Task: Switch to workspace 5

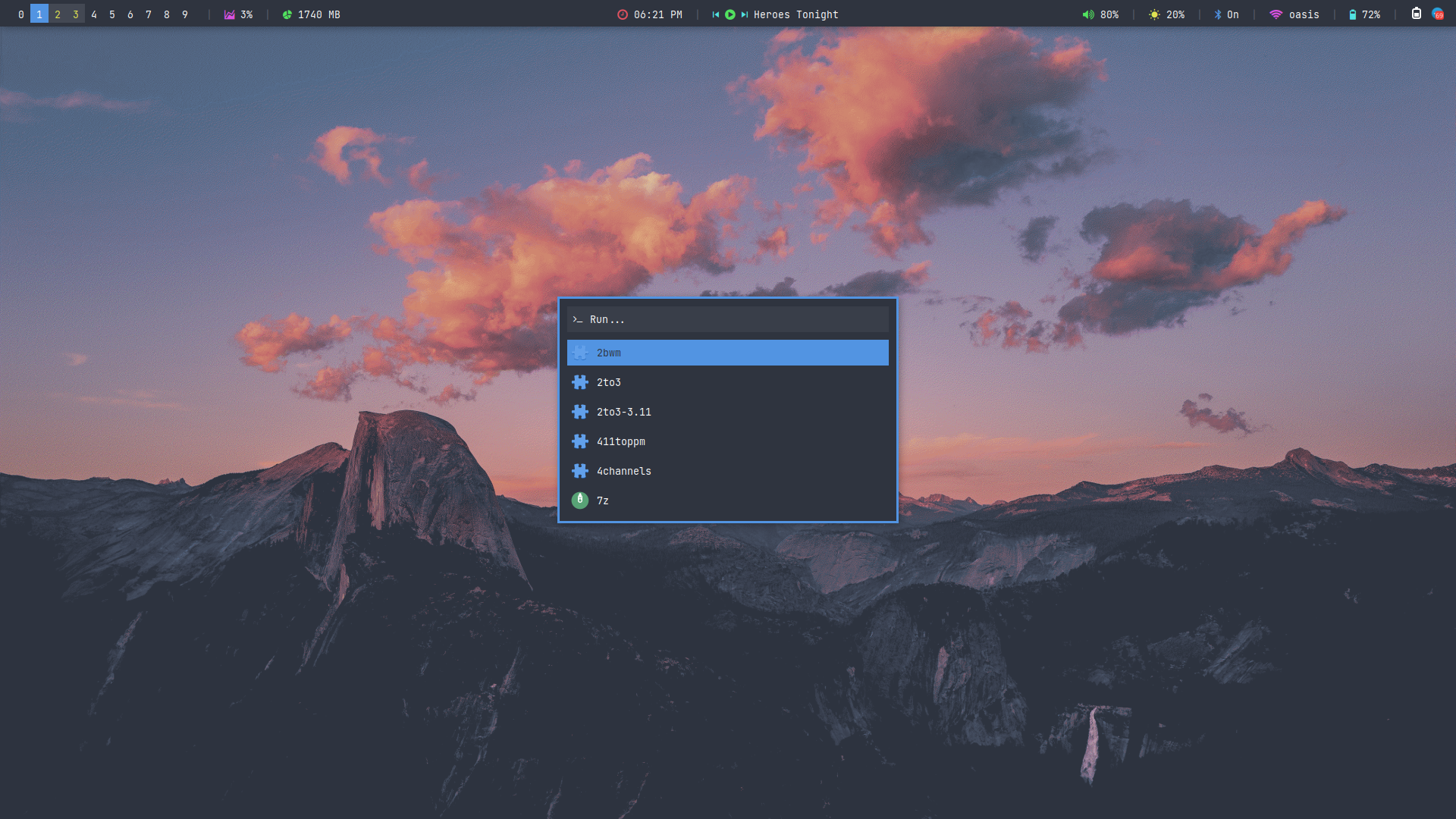Action: (x=112, y=14)
